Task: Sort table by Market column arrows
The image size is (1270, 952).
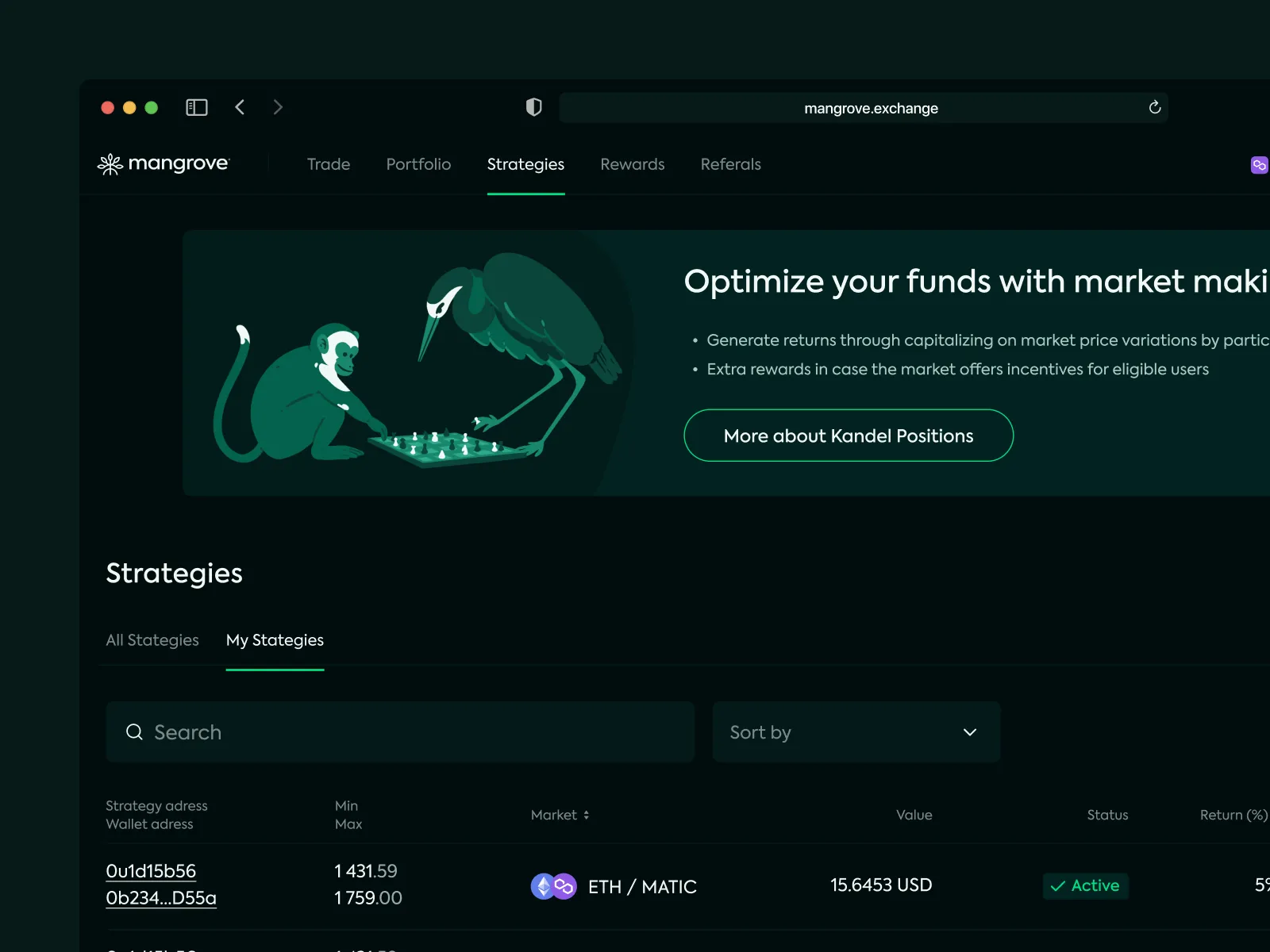Action: point(587,815)
